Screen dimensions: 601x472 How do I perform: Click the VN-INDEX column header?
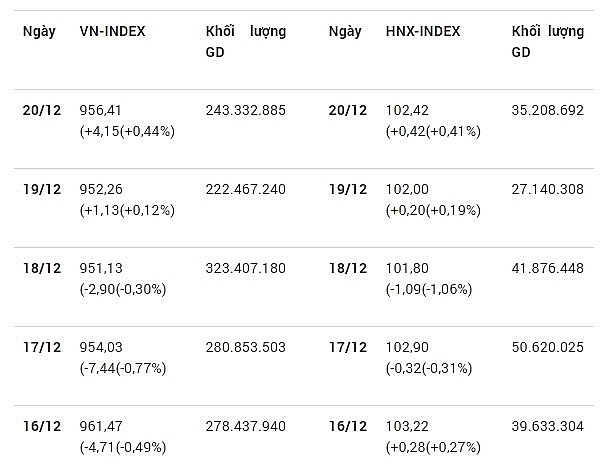[111, 31]
